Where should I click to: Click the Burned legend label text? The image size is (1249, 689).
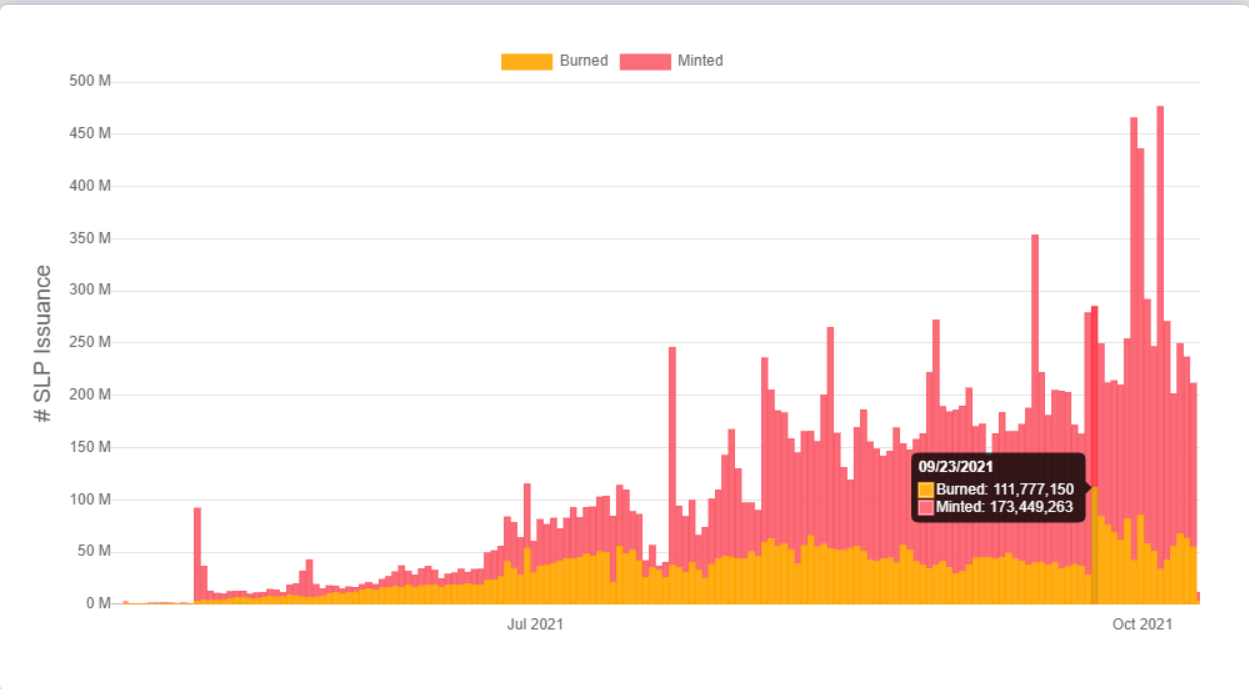[x=583, y=61]
